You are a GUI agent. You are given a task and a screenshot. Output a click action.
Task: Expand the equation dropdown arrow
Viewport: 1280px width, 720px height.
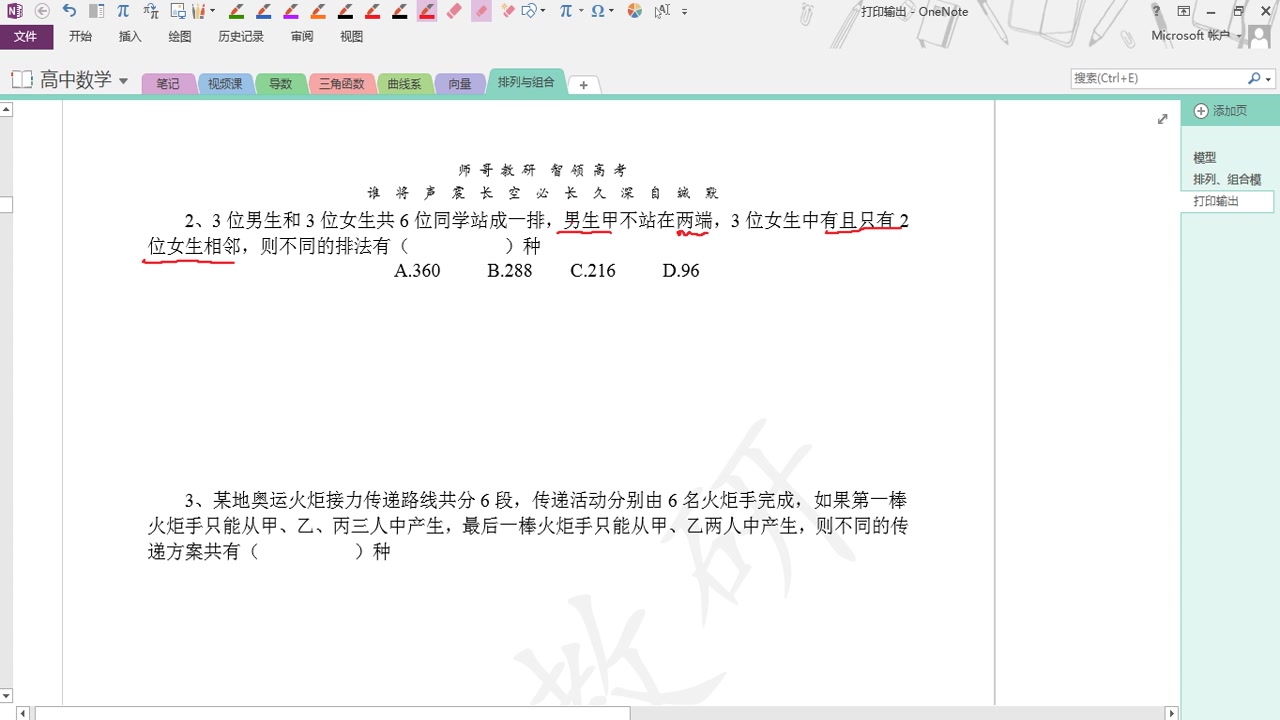(580, 11)
